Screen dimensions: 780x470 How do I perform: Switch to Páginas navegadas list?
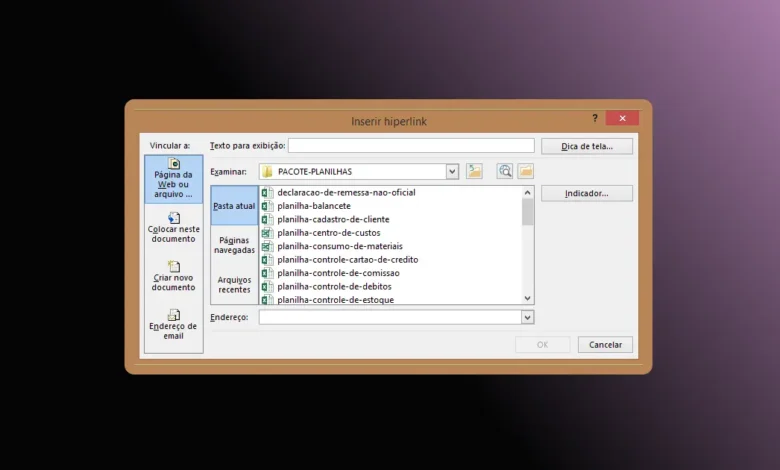(x=234, y=245)
